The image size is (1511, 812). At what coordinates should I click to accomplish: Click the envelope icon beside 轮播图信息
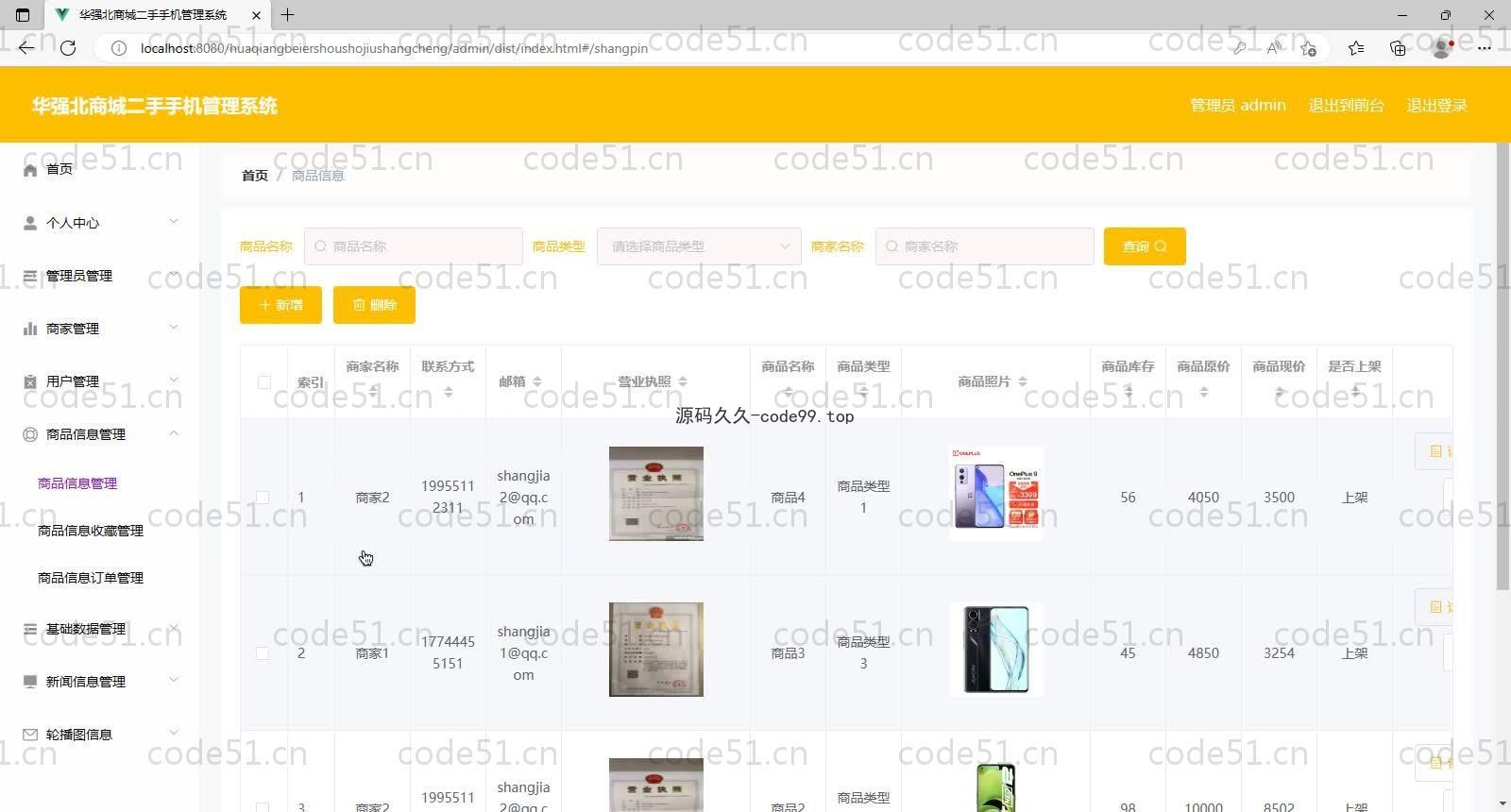pos(30,735)
